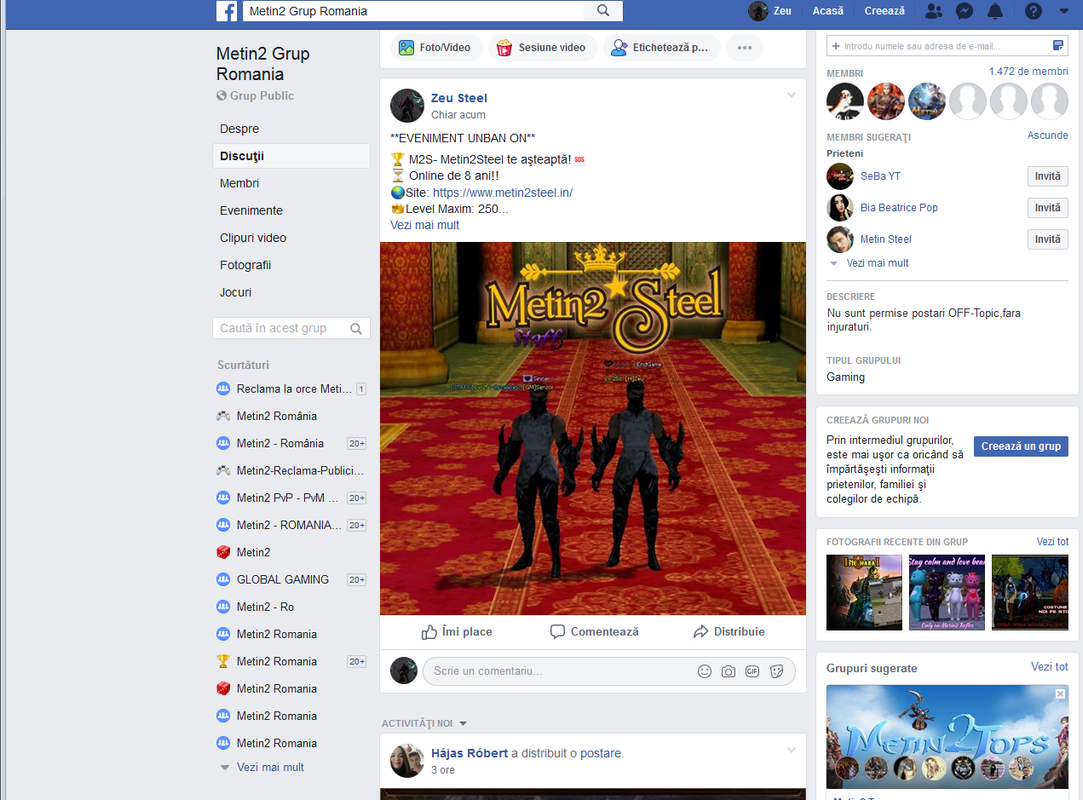Select Etichetează p... post option
1083x800 pixels.
pos(660,48)
